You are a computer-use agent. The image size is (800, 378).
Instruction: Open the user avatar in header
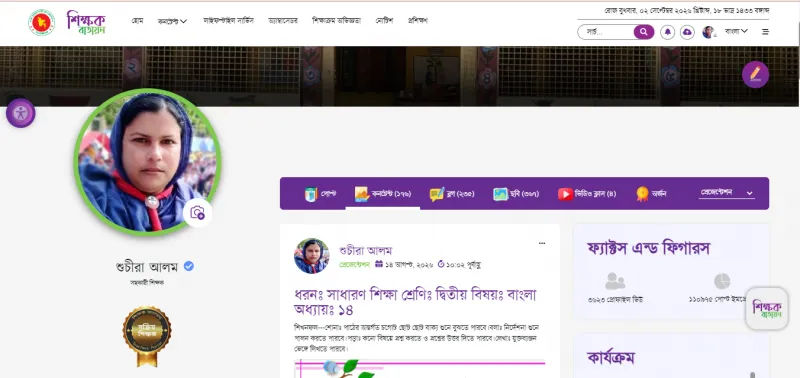(x=708, y=32)
